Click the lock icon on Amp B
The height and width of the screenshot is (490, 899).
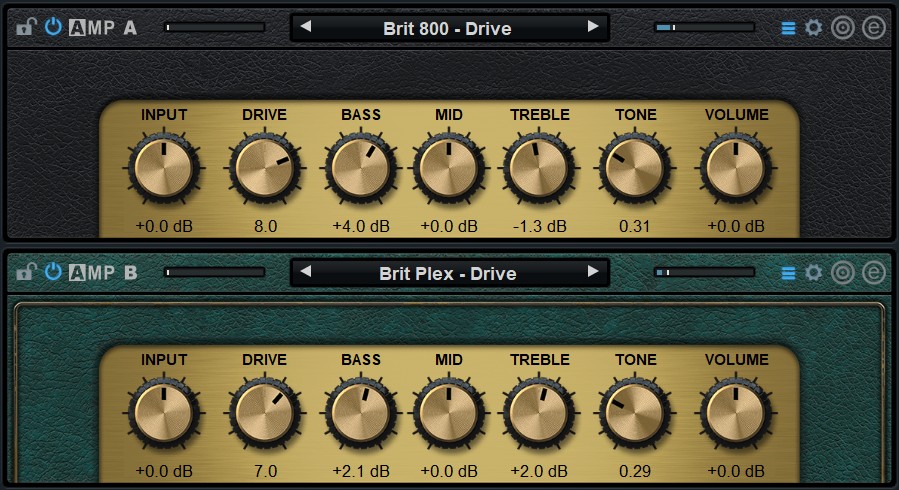(26, 271)
